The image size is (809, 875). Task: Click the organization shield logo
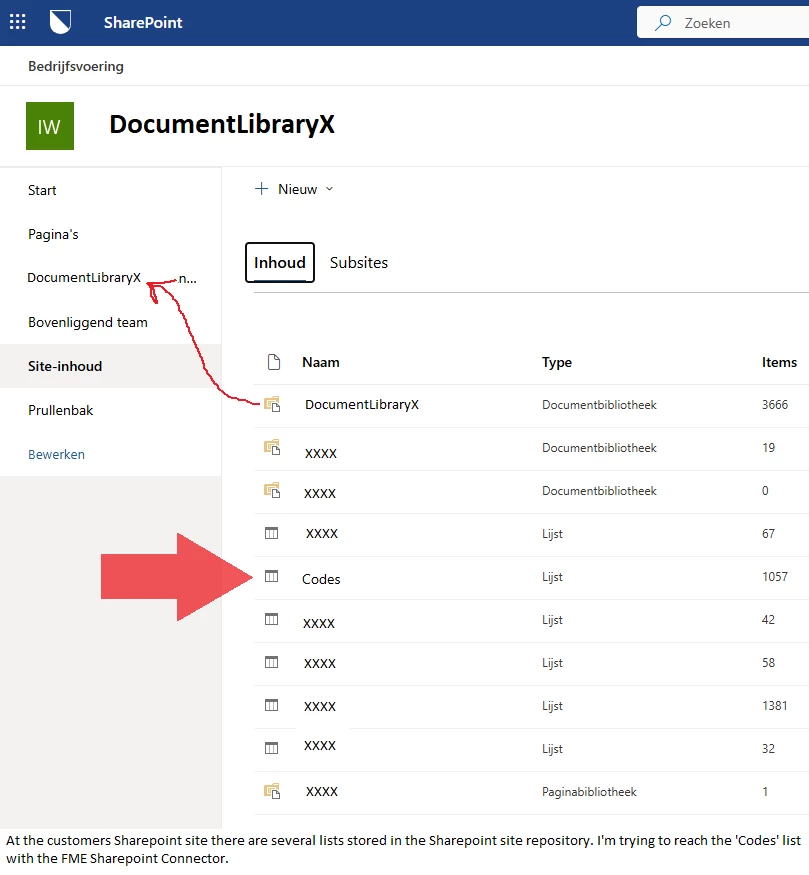point(60,22)
